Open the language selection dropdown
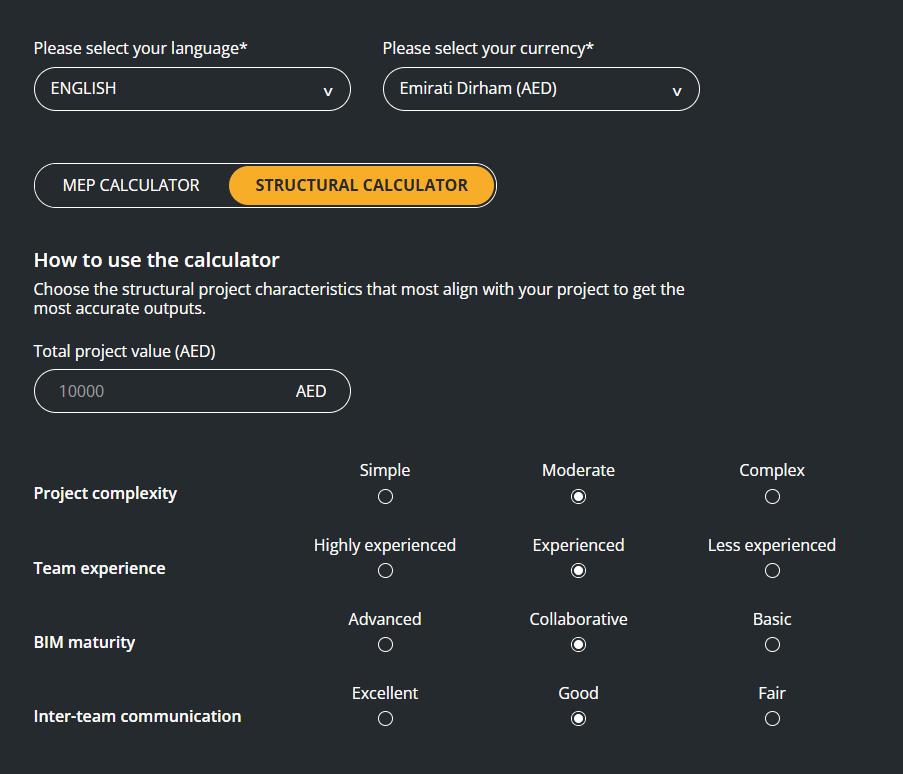 [191, 89]
